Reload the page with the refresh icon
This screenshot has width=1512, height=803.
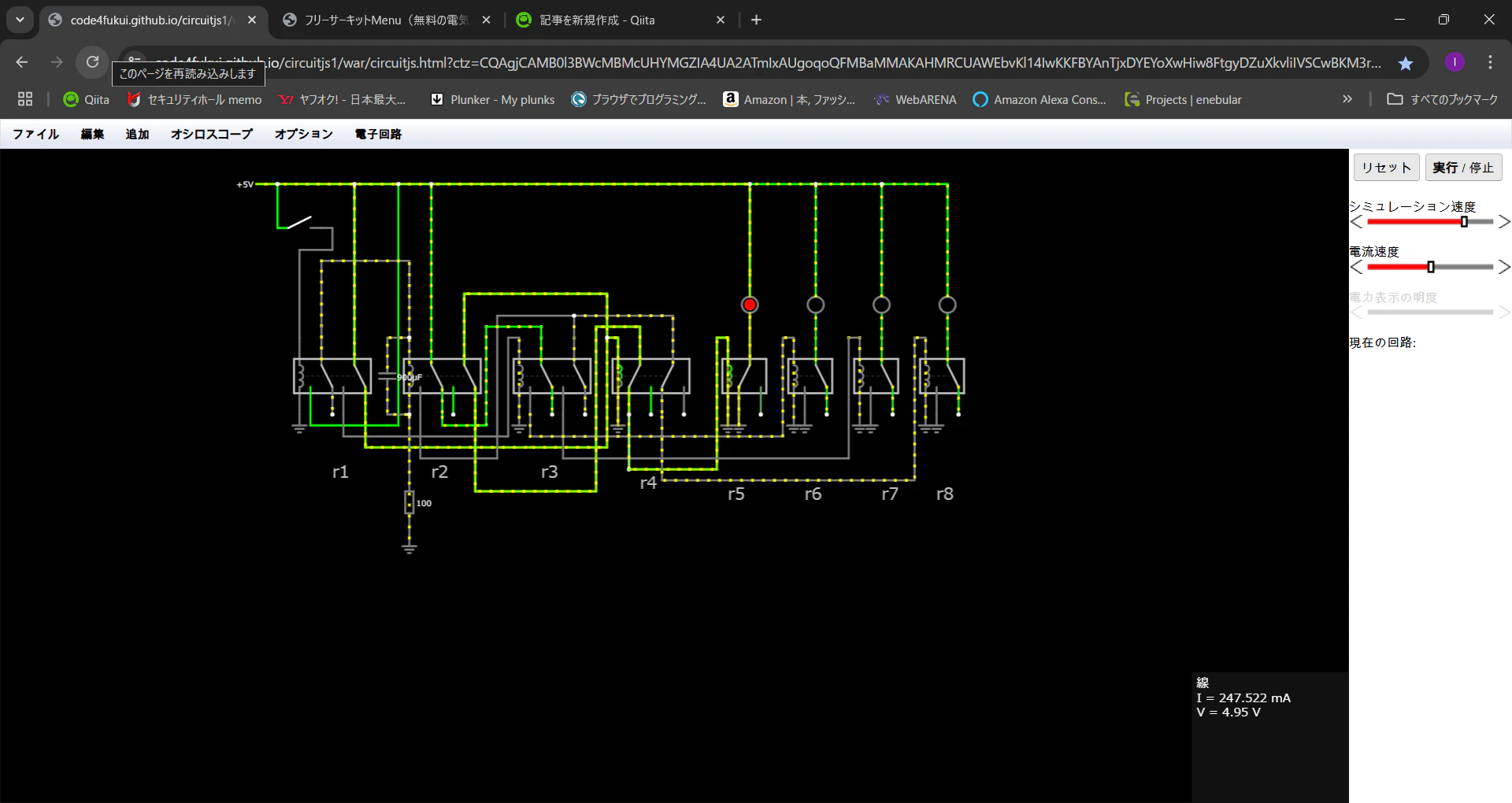point(92,61)
